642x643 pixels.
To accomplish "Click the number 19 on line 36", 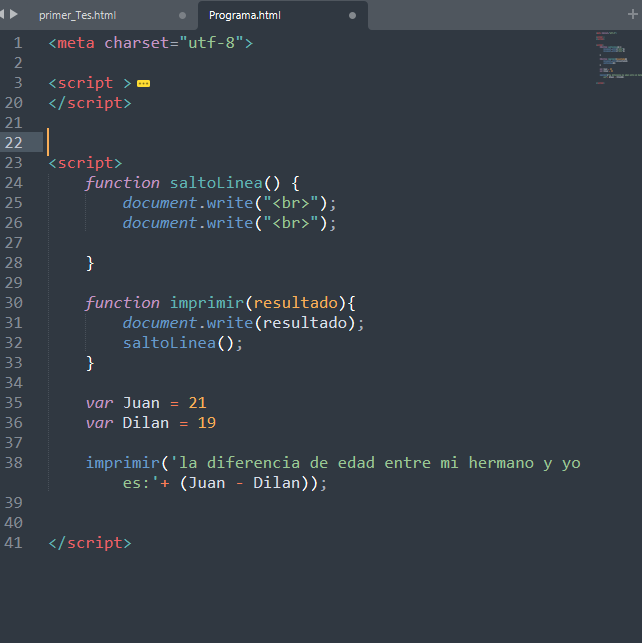I will pyautogui.click(x=207, y=423).
